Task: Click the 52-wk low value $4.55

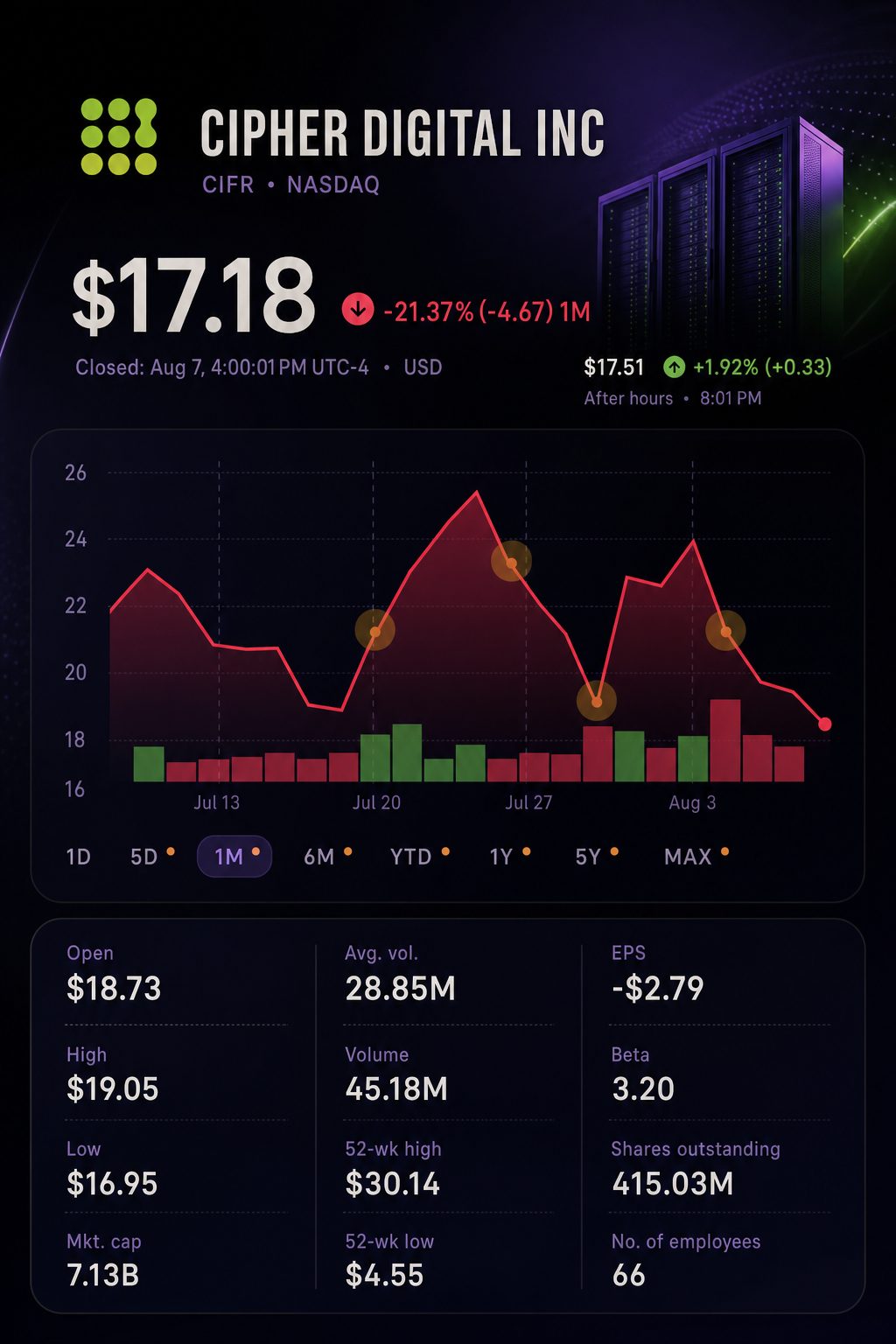Action: click(x=384, y=1276)
